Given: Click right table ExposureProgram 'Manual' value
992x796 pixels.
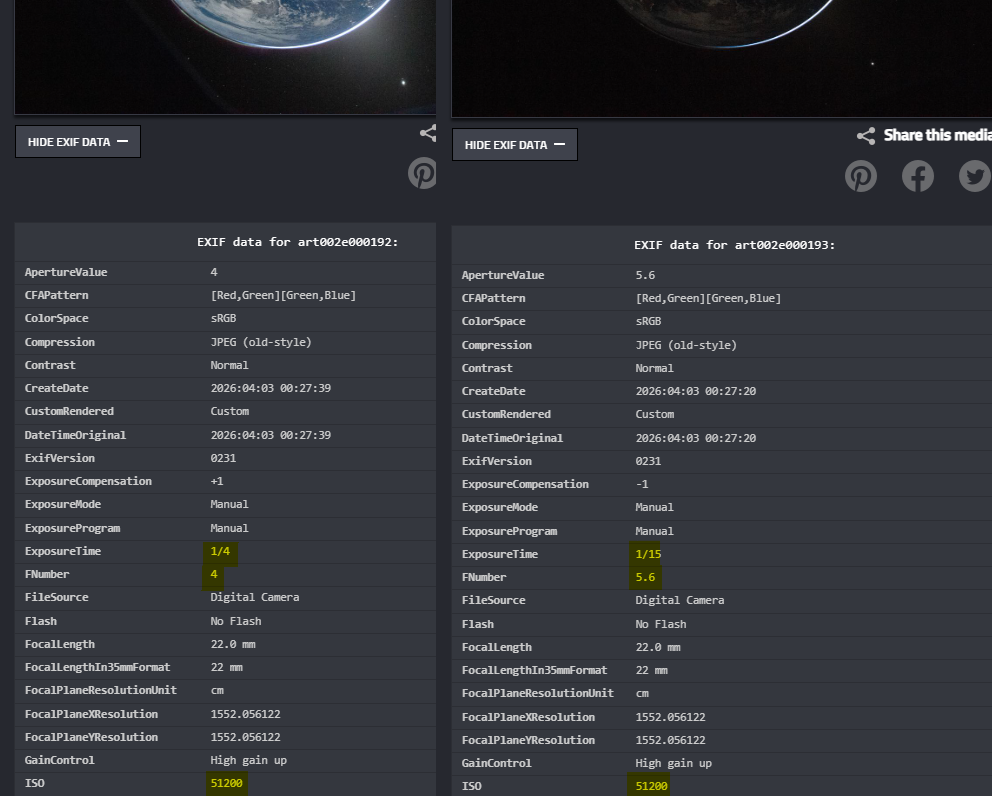Looking at the screenshot, I should point(655,531).
